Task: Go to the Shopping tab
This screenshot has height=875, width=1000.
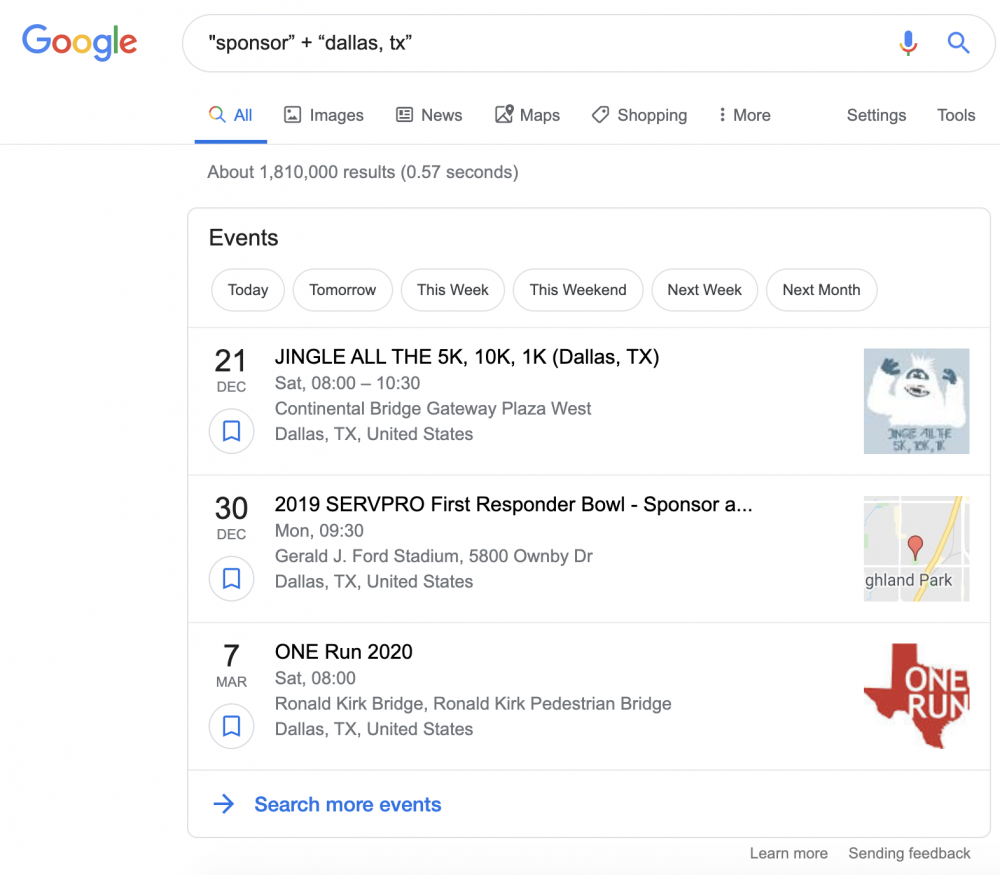Action: 639,115
